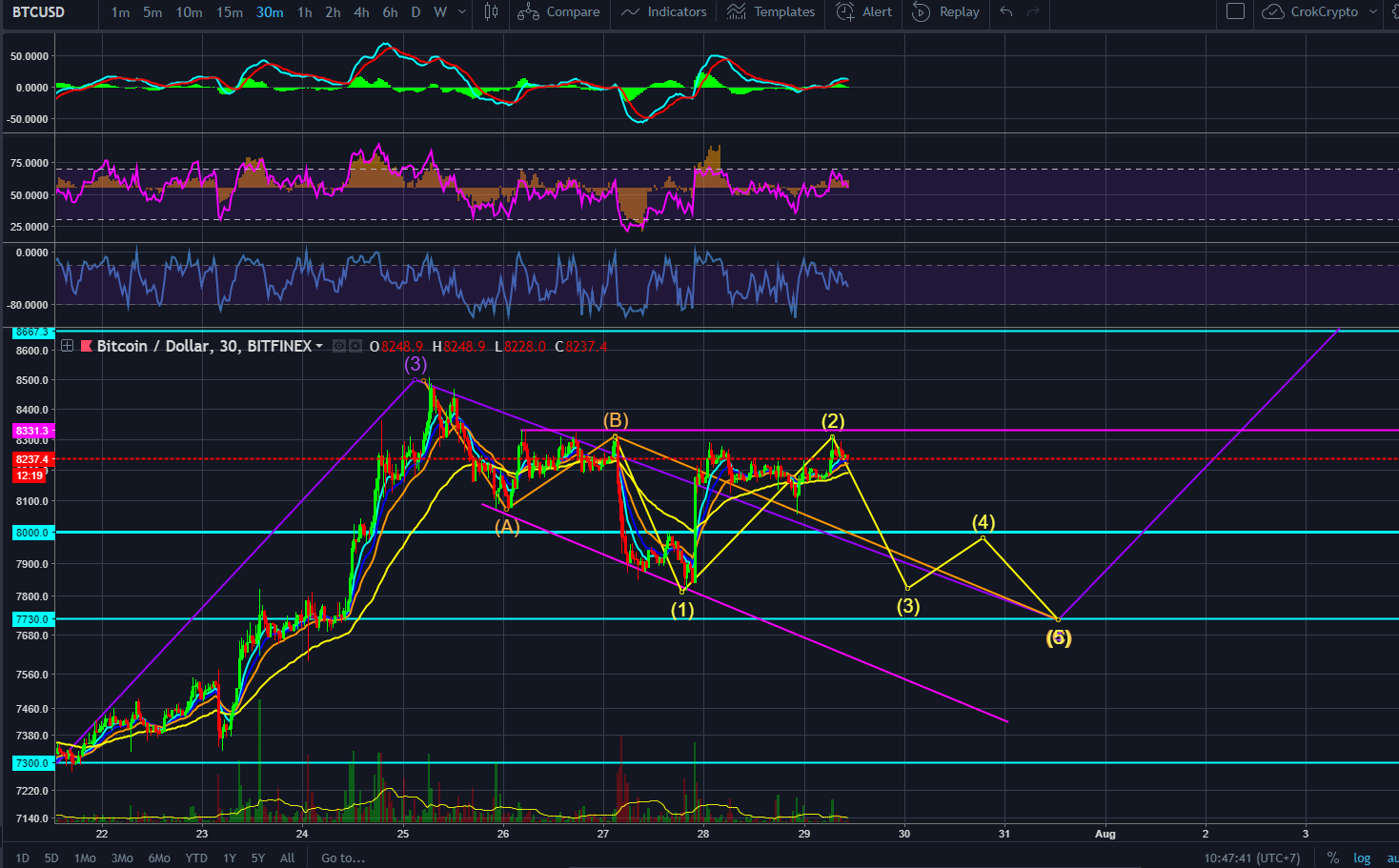Click the Go to... button
This screenshot has width=1399, height=868.
tap(342, 858)
